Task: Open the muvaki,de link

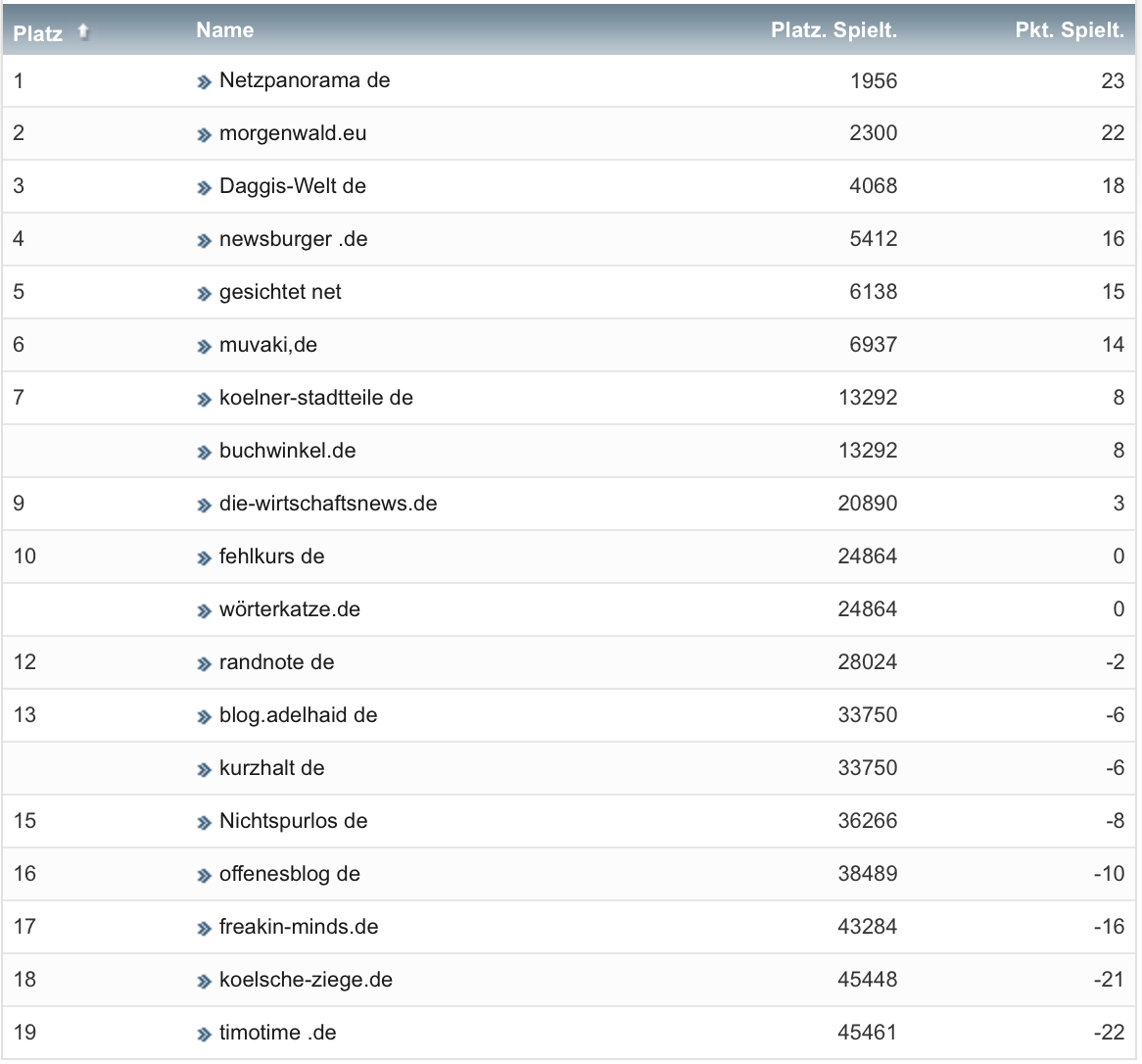Action: pyautogui.click(x=268, y=345)
